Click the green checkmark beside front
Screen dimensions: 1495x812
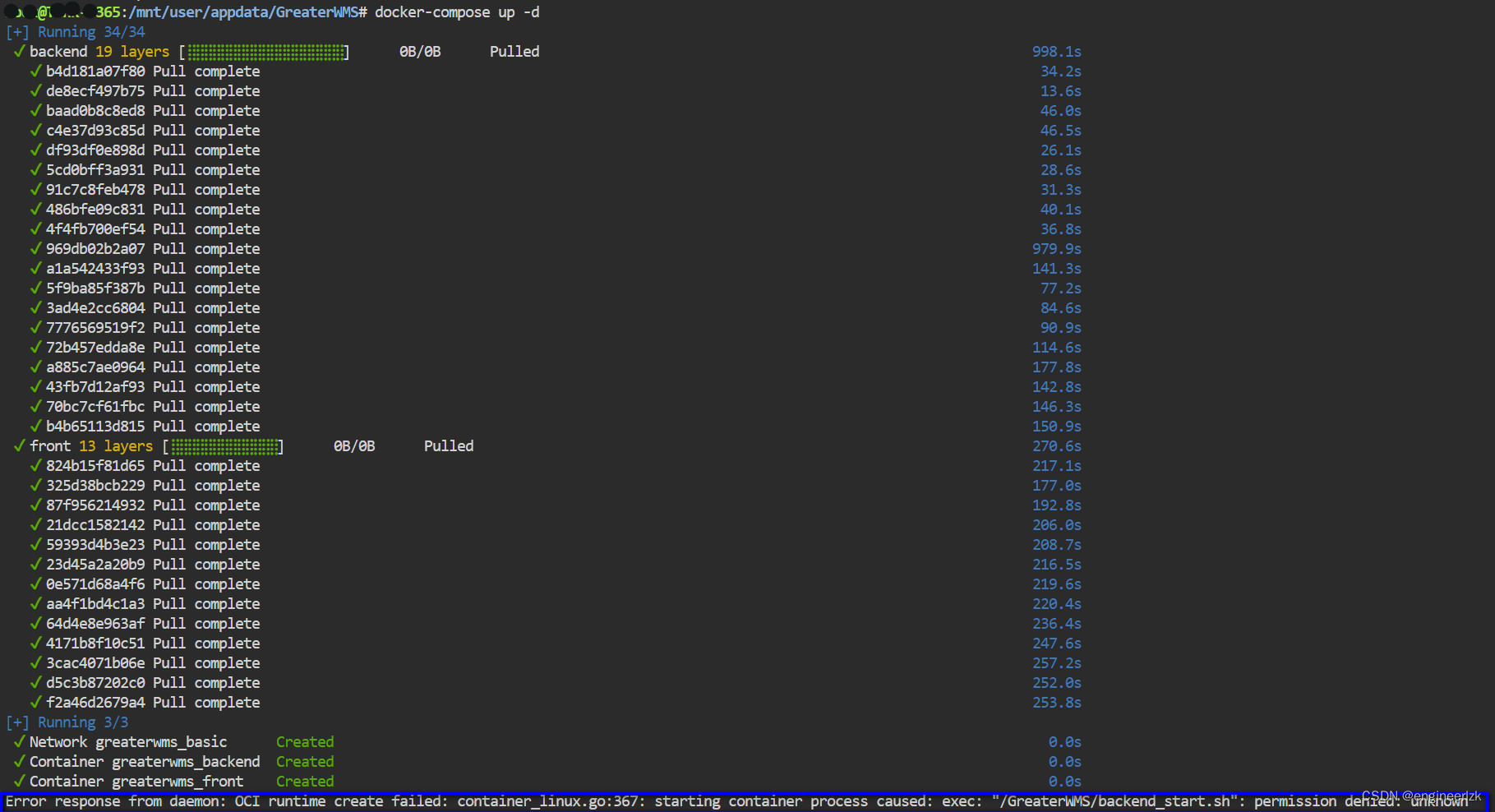(x=19, y=445)
